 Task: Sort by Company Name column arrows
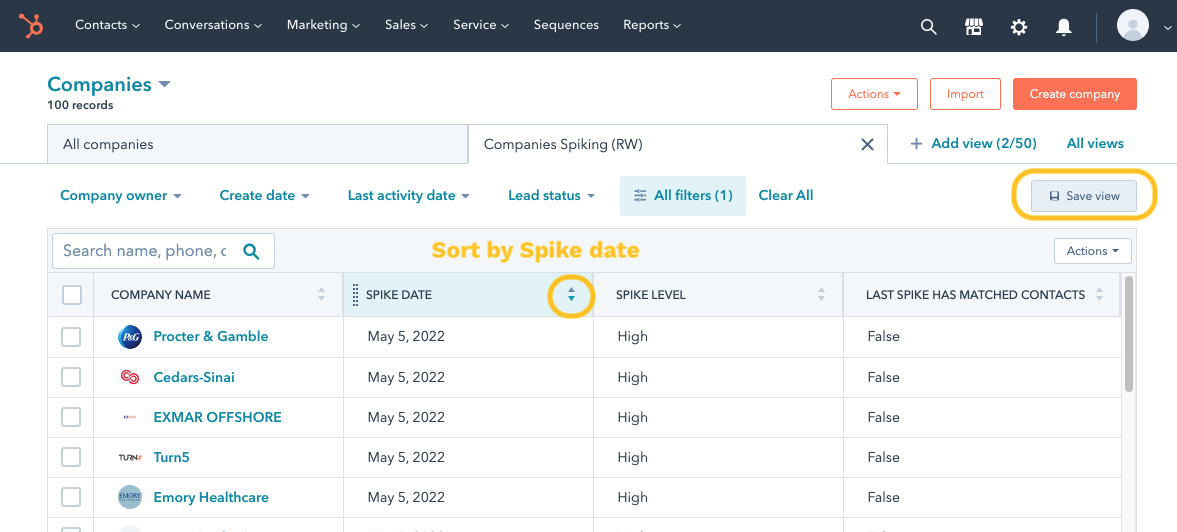[321, 295]
